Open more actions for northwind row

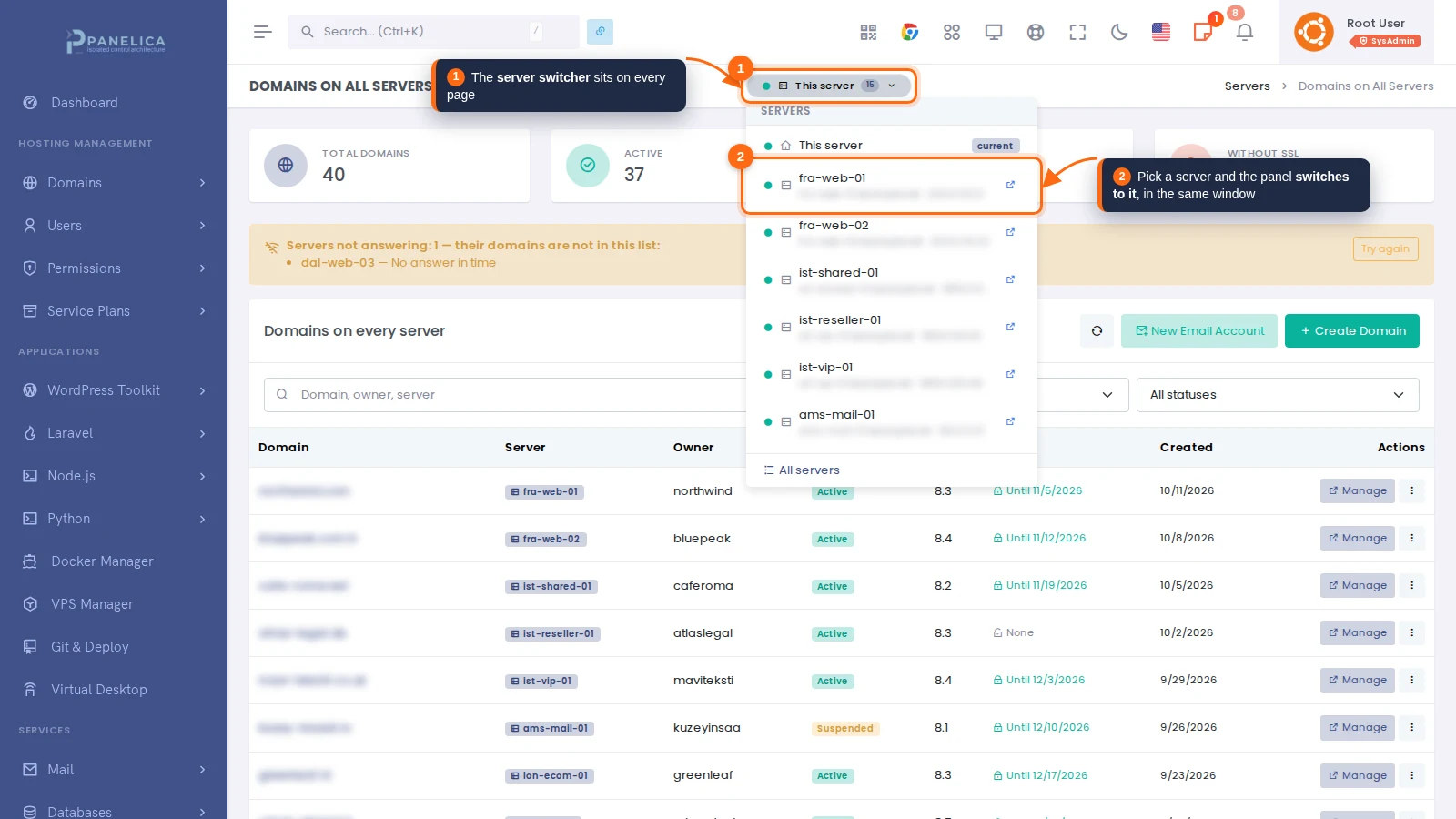(x=1412, y=490)
